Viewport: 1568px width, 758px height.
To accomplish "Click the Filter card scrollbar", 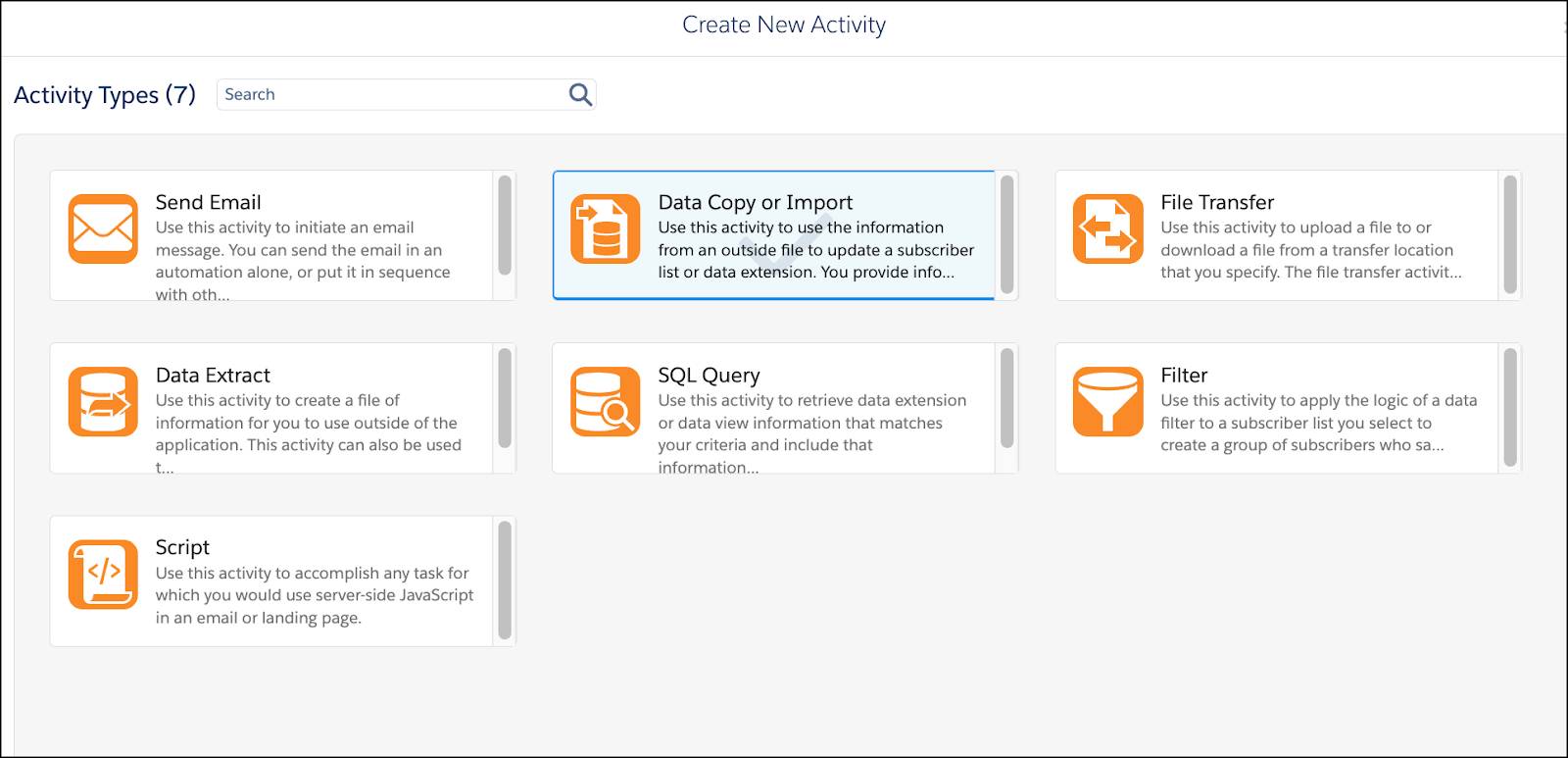I will click(1510, 408).
